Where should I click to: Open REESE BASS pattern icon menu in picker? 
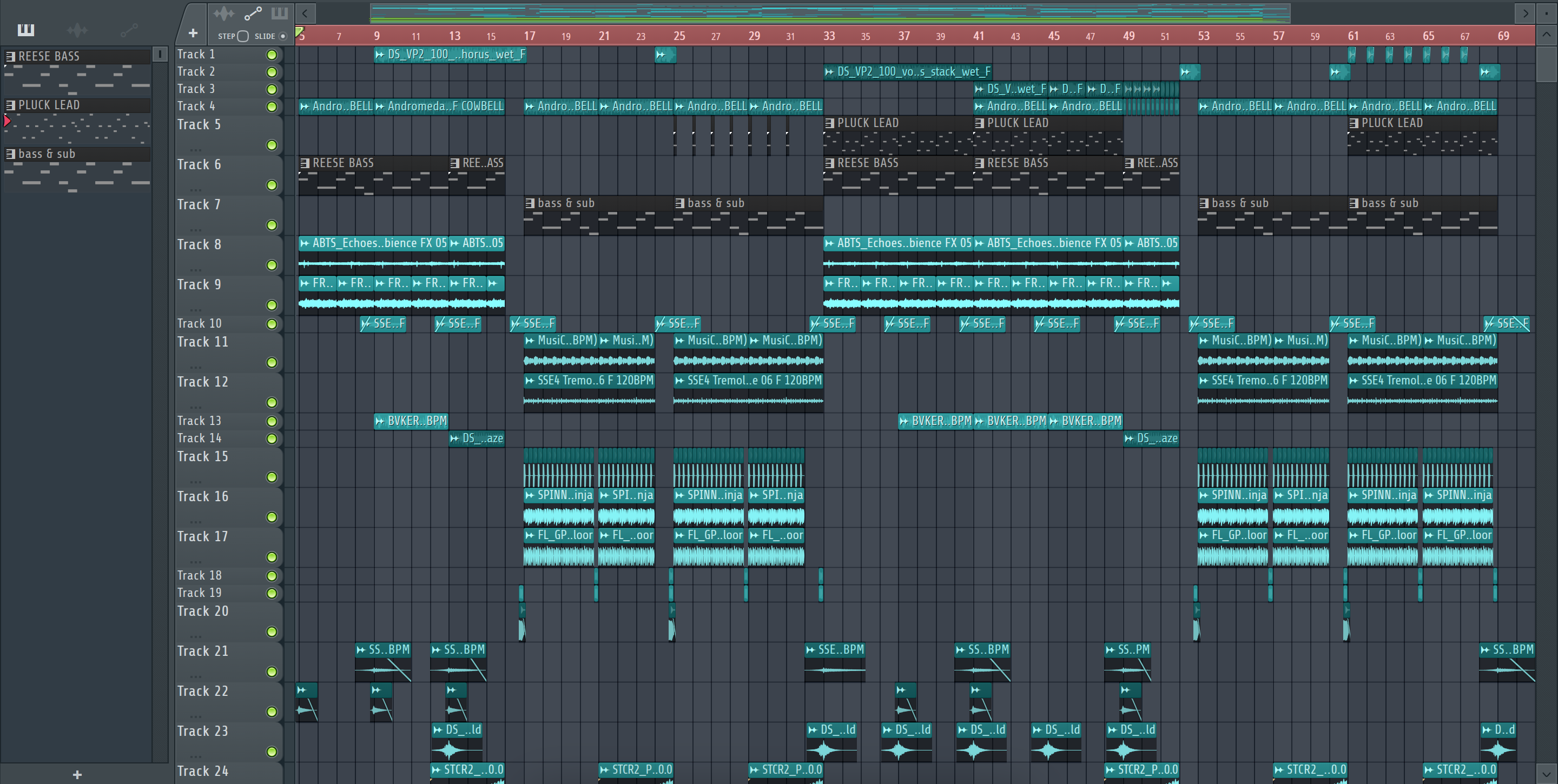(x=10, y=56)
